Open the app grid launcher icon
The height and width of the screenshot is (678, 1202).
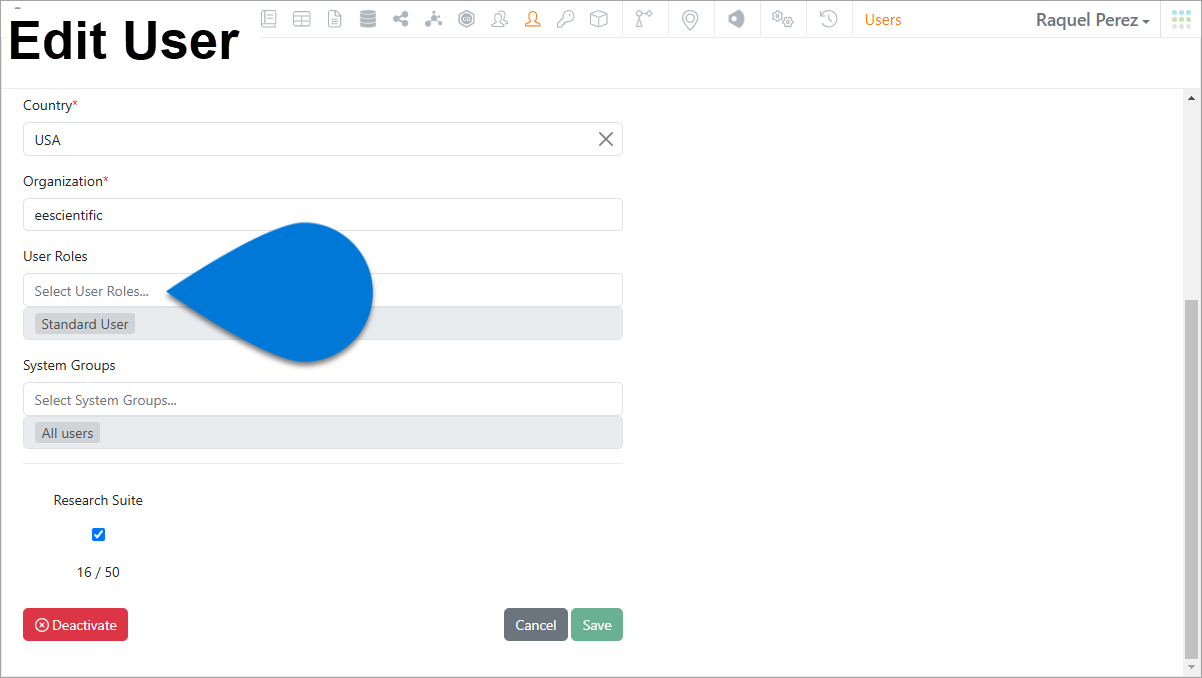point(1180,18)
